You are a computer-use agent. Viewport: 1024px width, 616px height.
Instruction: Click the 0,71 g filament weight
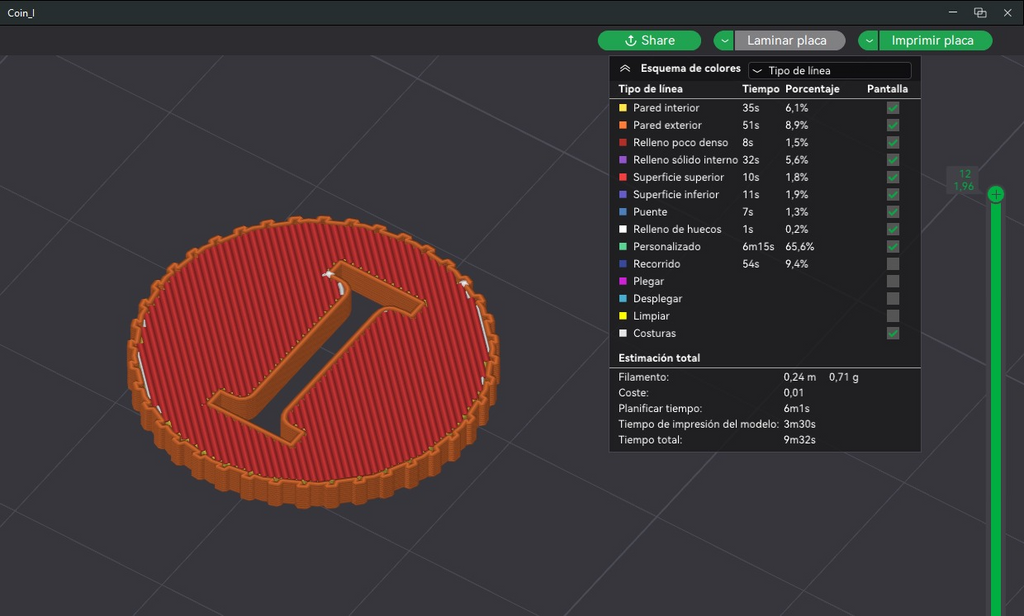[x=844, y=377]
